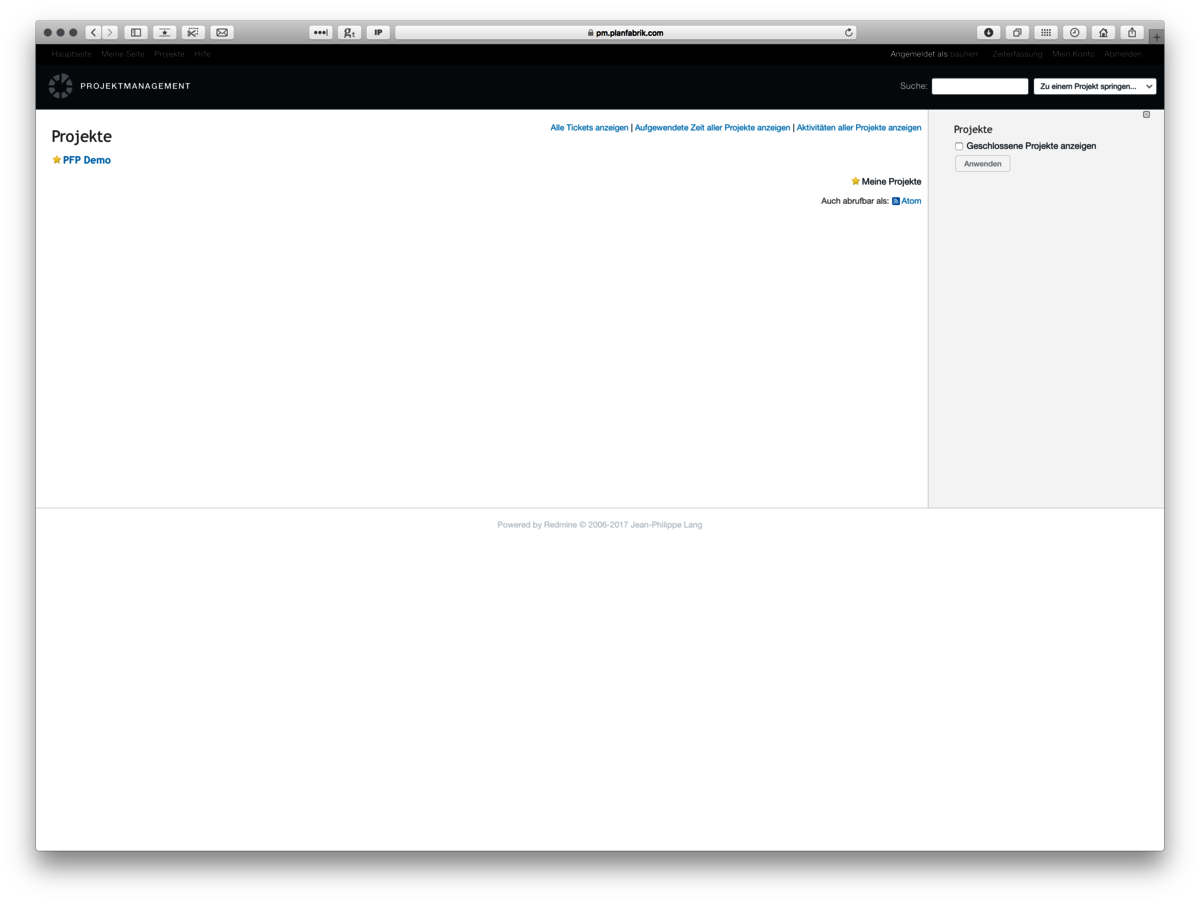Enable Geschlossene Projekte anzeigen checkbox
The height and width of the screenshot is (902, 1200).
pos(959,146)
